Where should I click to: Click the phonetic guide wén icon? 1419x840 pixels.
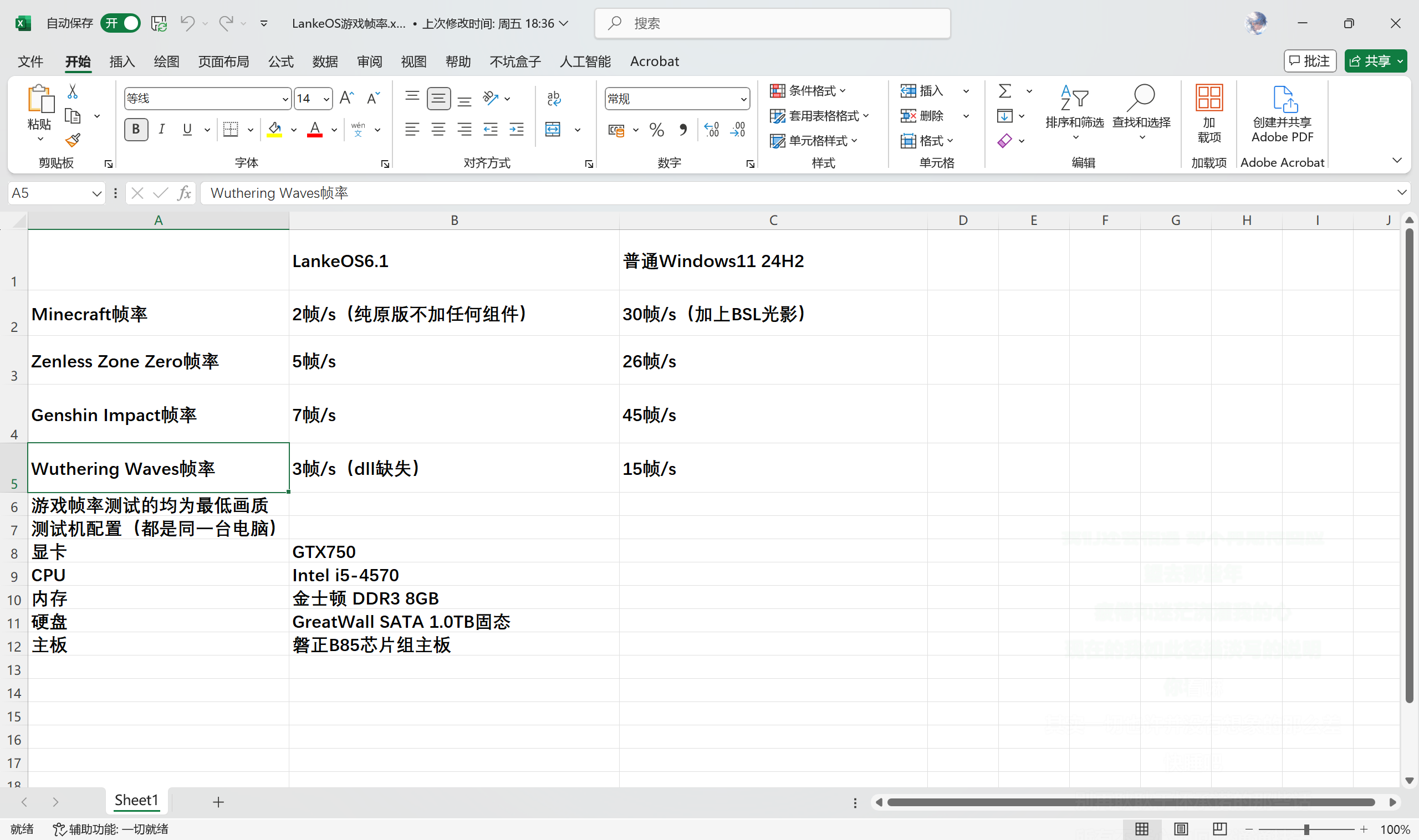pyautogui.click(x=358, y=130)
